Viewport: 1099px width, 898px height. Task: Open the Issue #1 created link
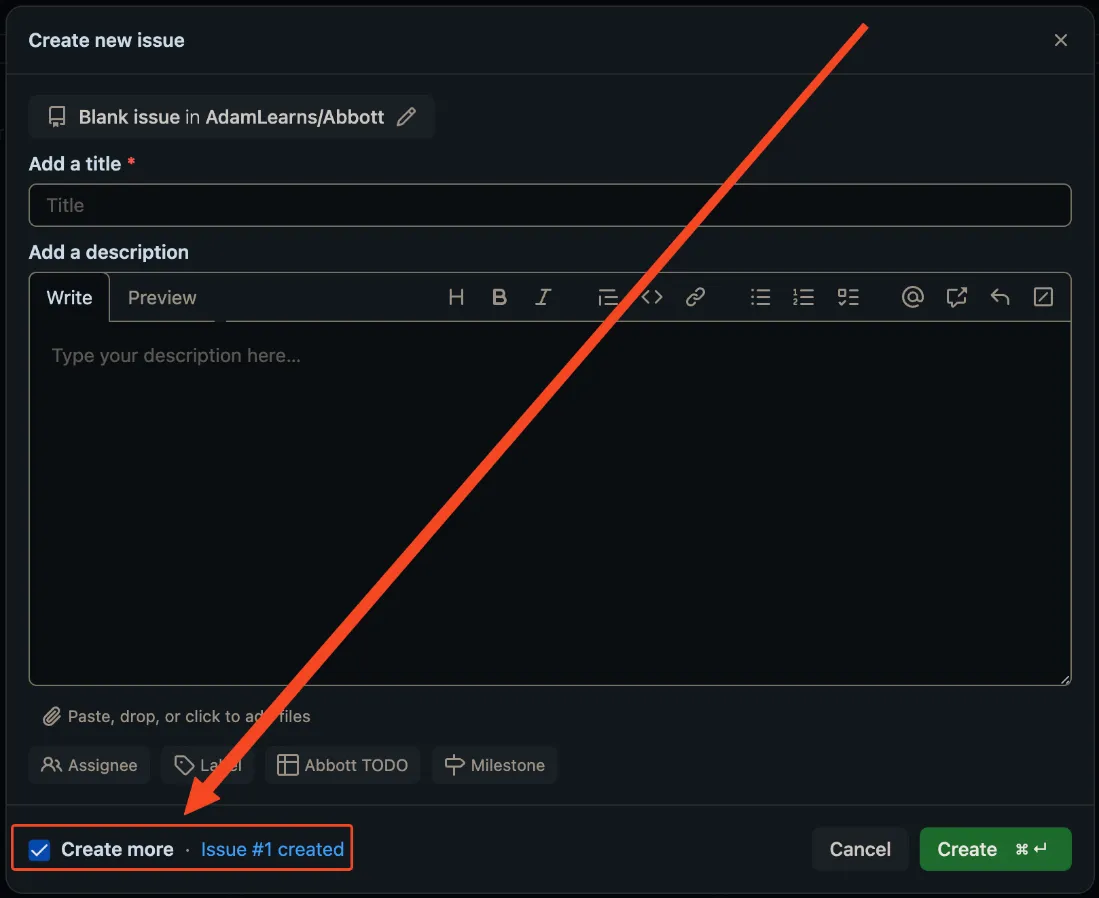point(273,850)
